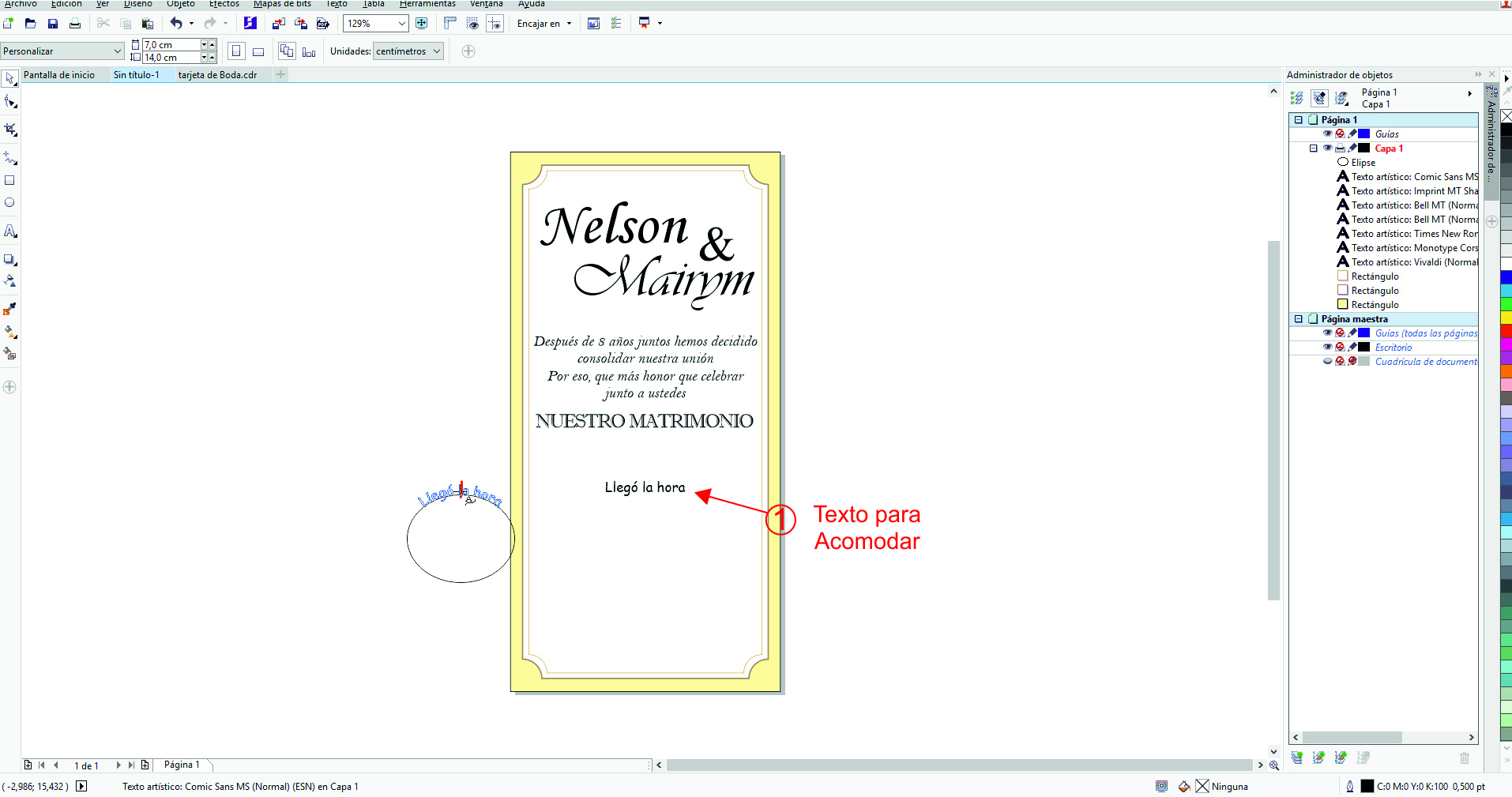This screenshot has width=1512, height=797.
Task: Open the Encajar en dropdown
Action: click(x=569, y=24)
